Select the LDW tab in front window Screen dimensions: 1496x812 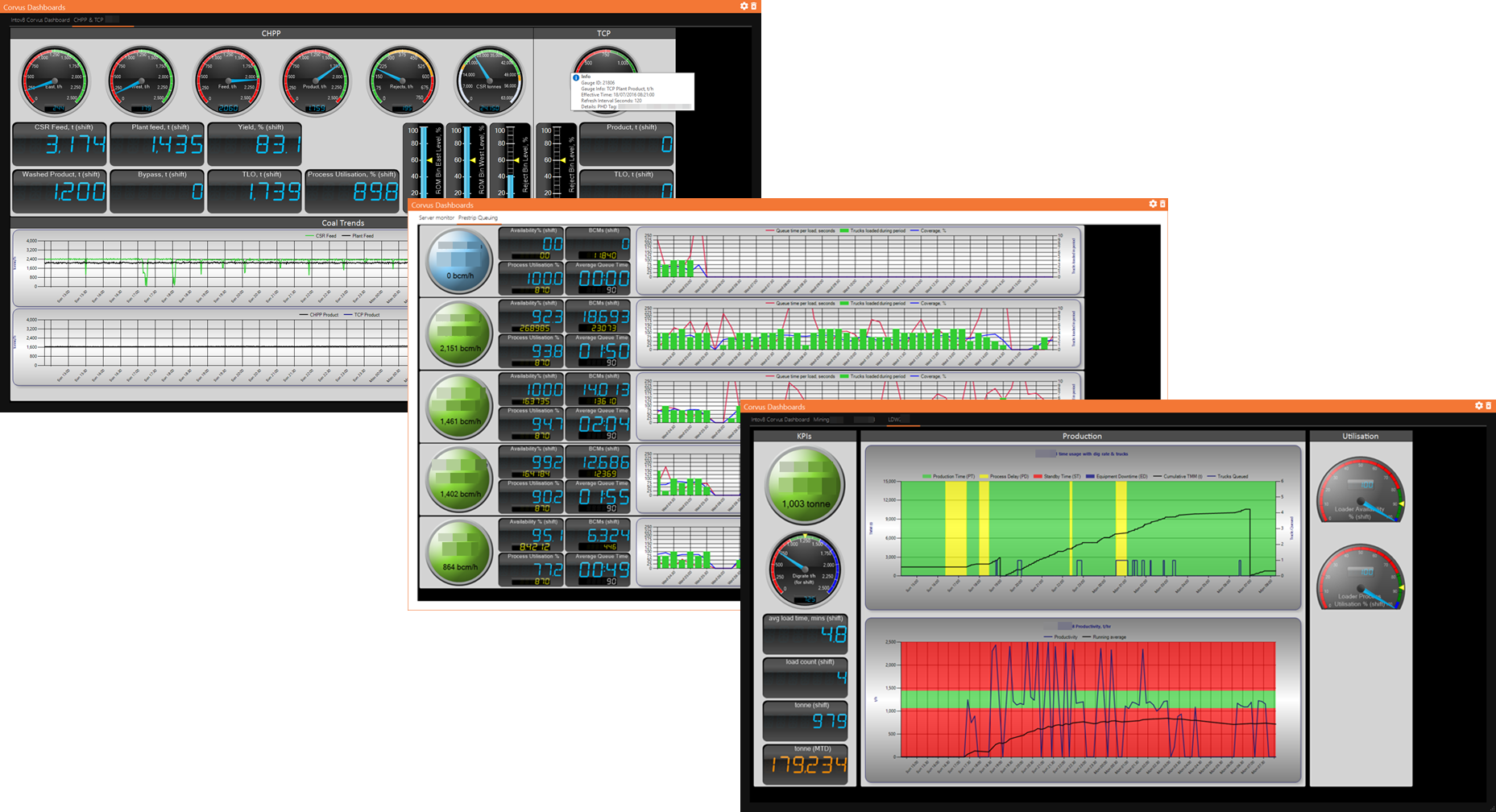893,420
